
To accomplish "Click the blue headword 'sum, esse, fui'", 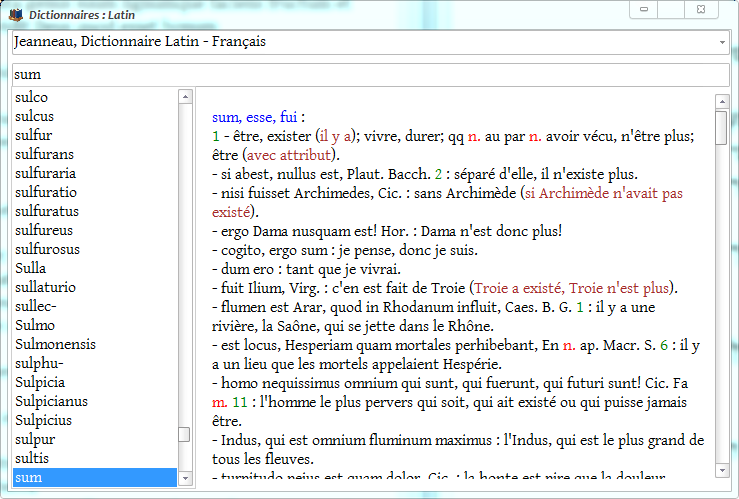I will point(255,117).
